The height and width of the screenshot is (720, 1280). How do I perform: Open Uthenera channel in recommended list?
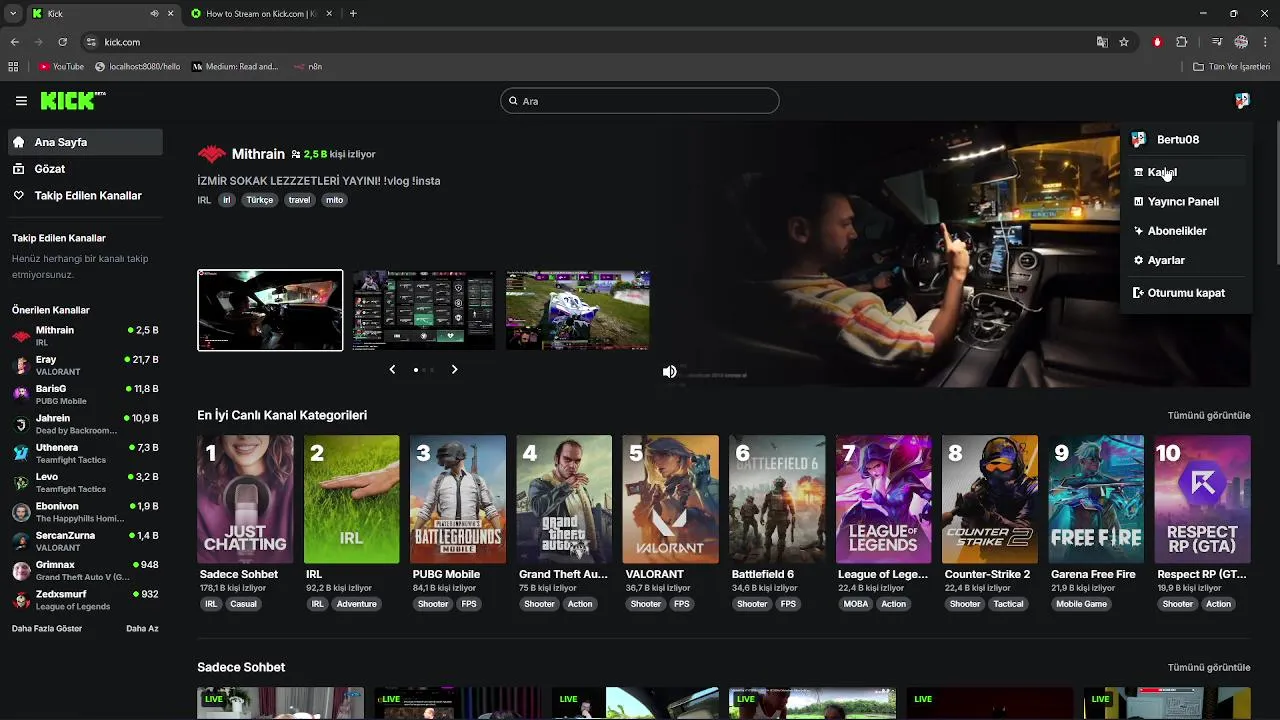[85, 453]
